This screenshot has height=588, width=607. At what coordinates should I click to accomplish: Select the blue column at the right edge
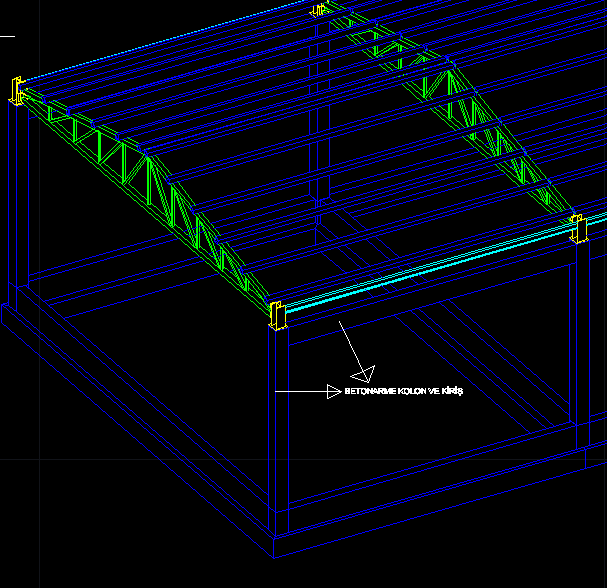pyautogui.click(x=577, y=340)
